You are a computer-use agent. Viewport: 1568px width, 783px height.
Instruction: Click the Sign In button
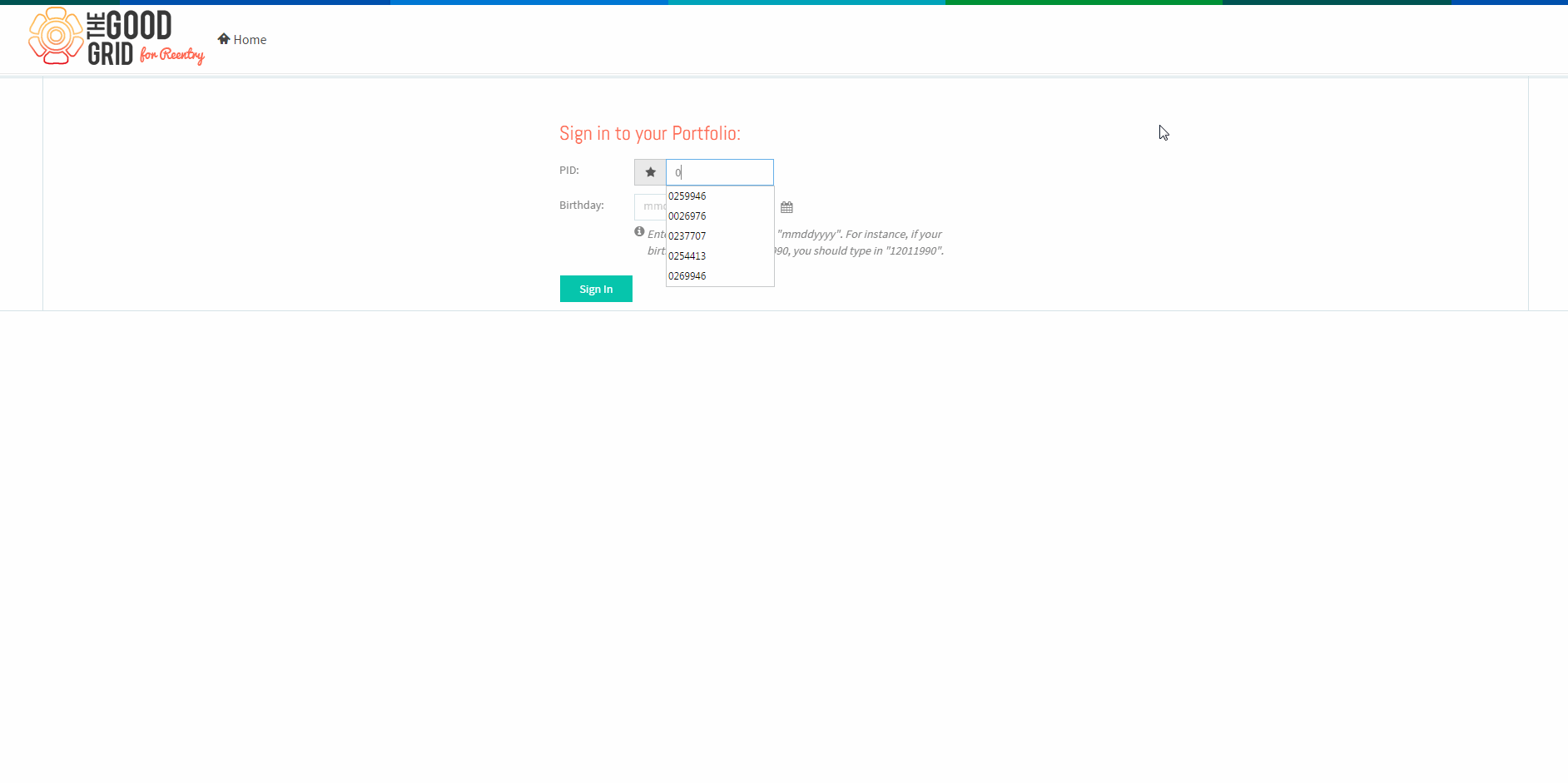[596, 289]
